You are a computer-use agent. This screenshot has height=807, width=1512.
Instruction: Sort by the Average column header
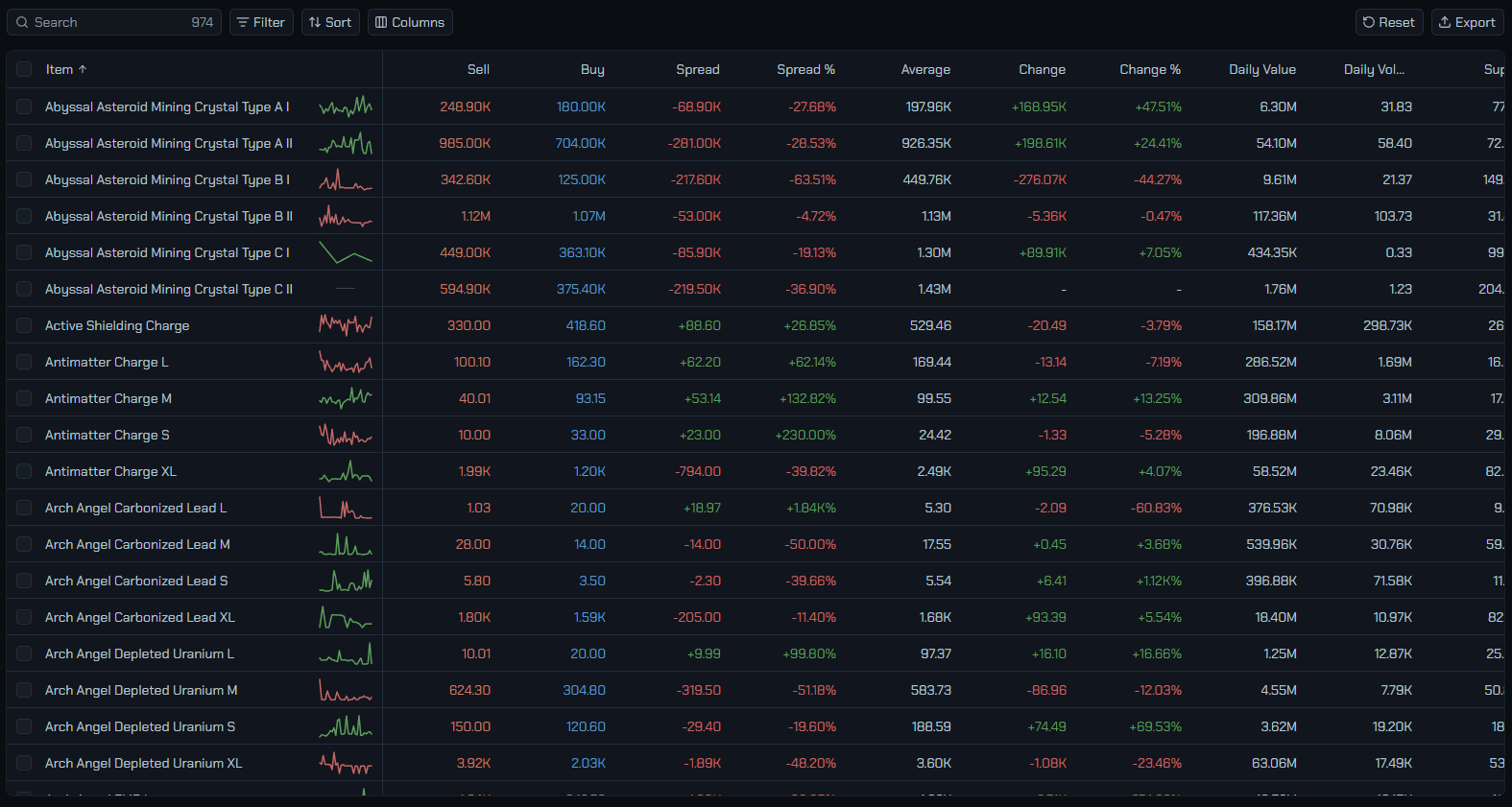pos(925,69)
